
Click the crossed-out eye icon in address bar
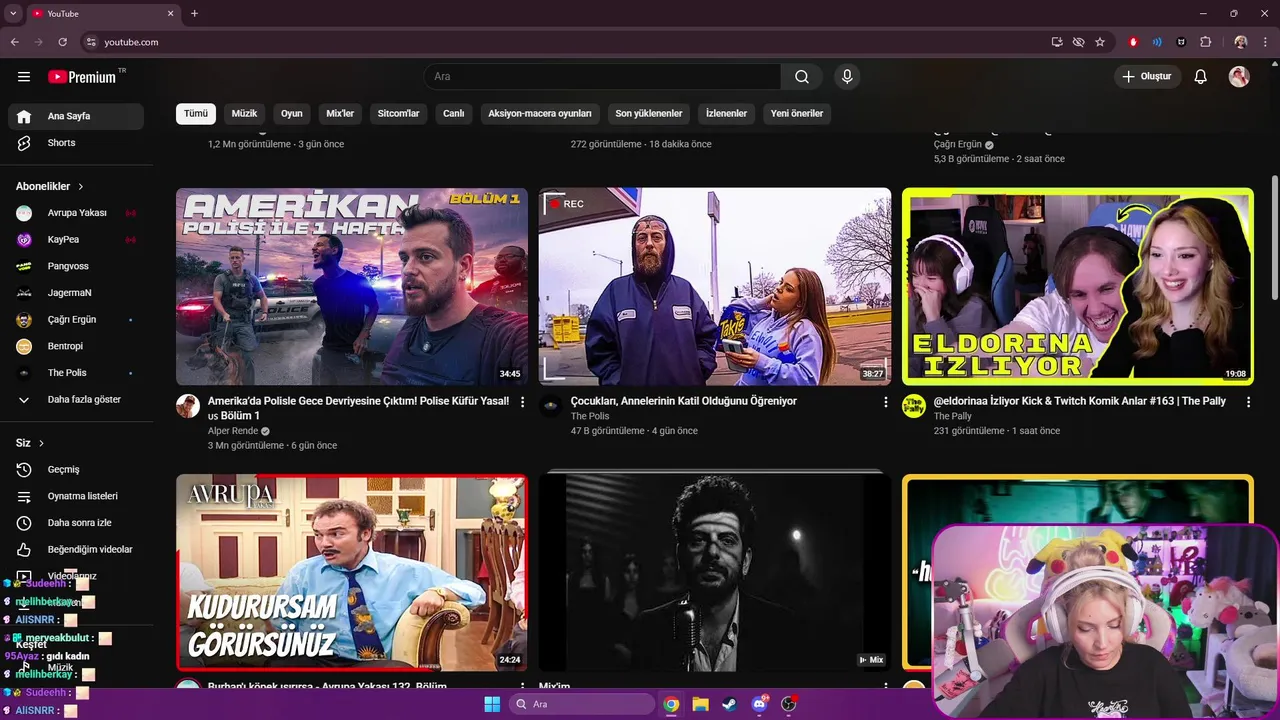(x=1078, y=42)
